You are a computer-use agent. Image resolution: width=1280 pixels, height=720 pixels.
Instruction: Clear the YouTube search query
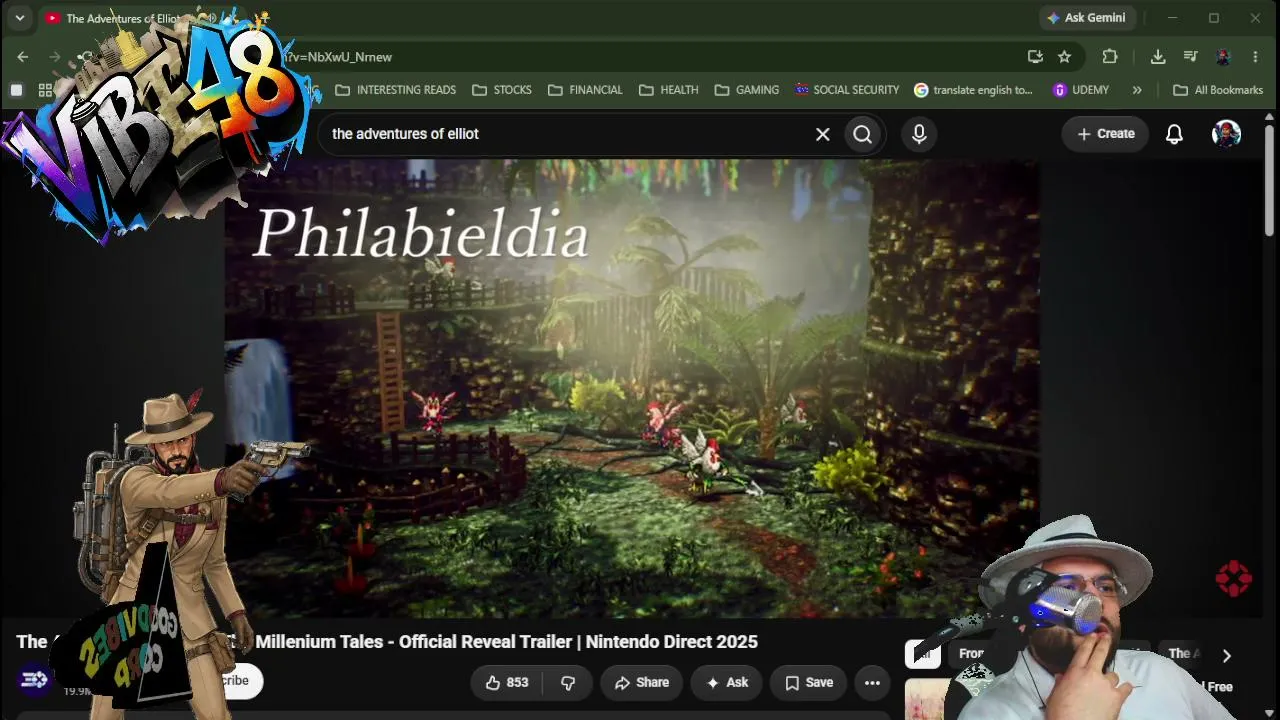pos(823,134)
